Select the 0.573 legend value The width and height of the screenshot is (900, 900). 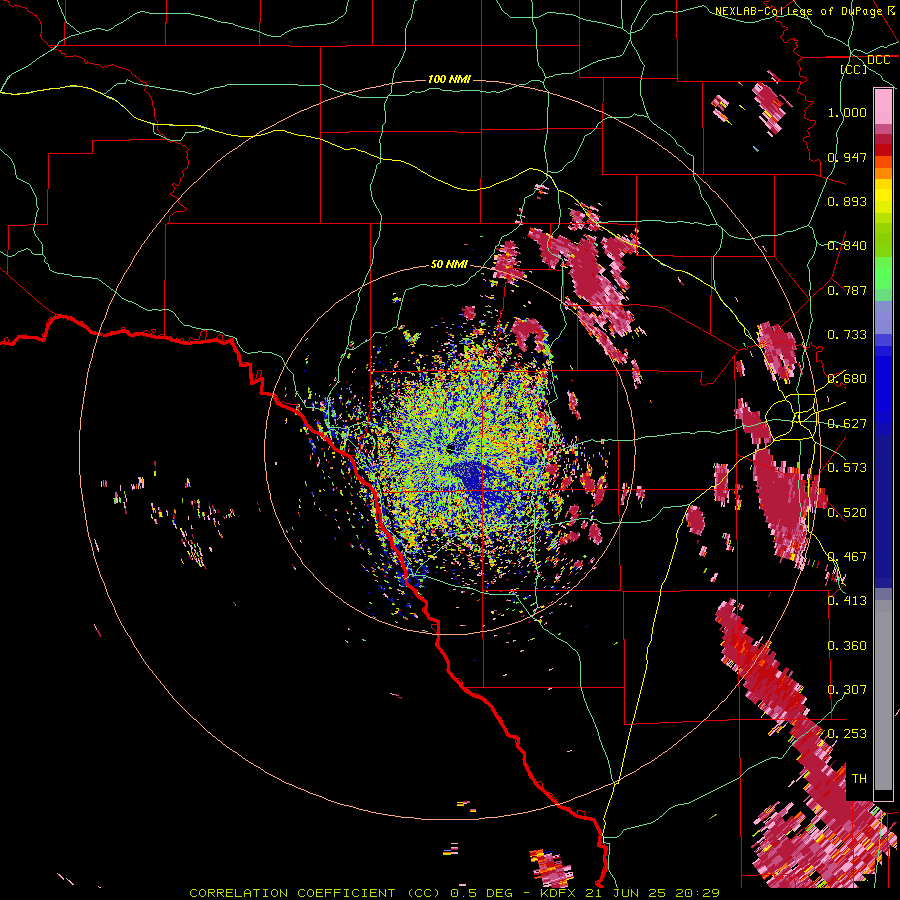click(847, 468)
